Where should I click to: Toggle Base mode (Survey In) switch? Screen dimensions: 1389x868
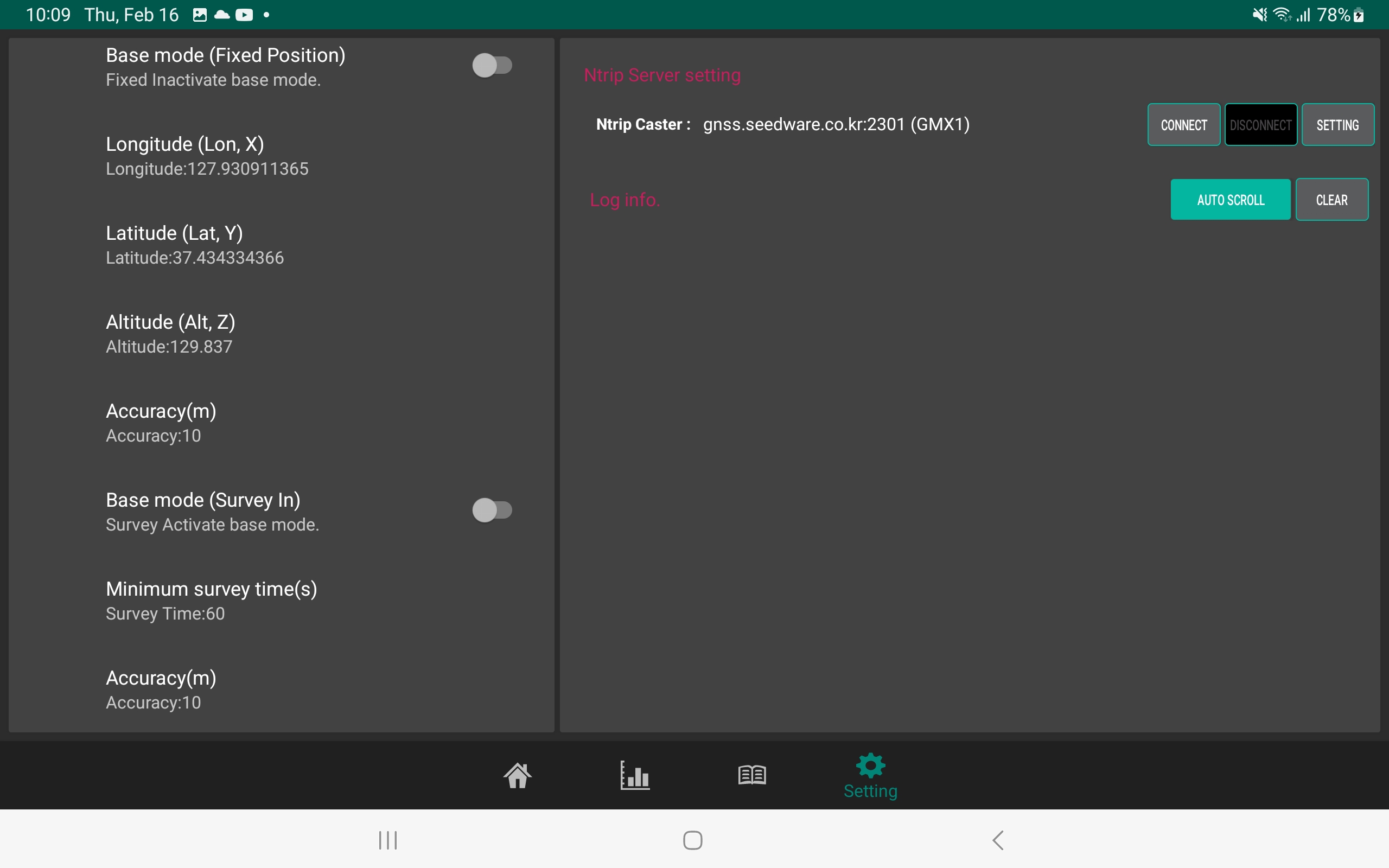point(492,510)
